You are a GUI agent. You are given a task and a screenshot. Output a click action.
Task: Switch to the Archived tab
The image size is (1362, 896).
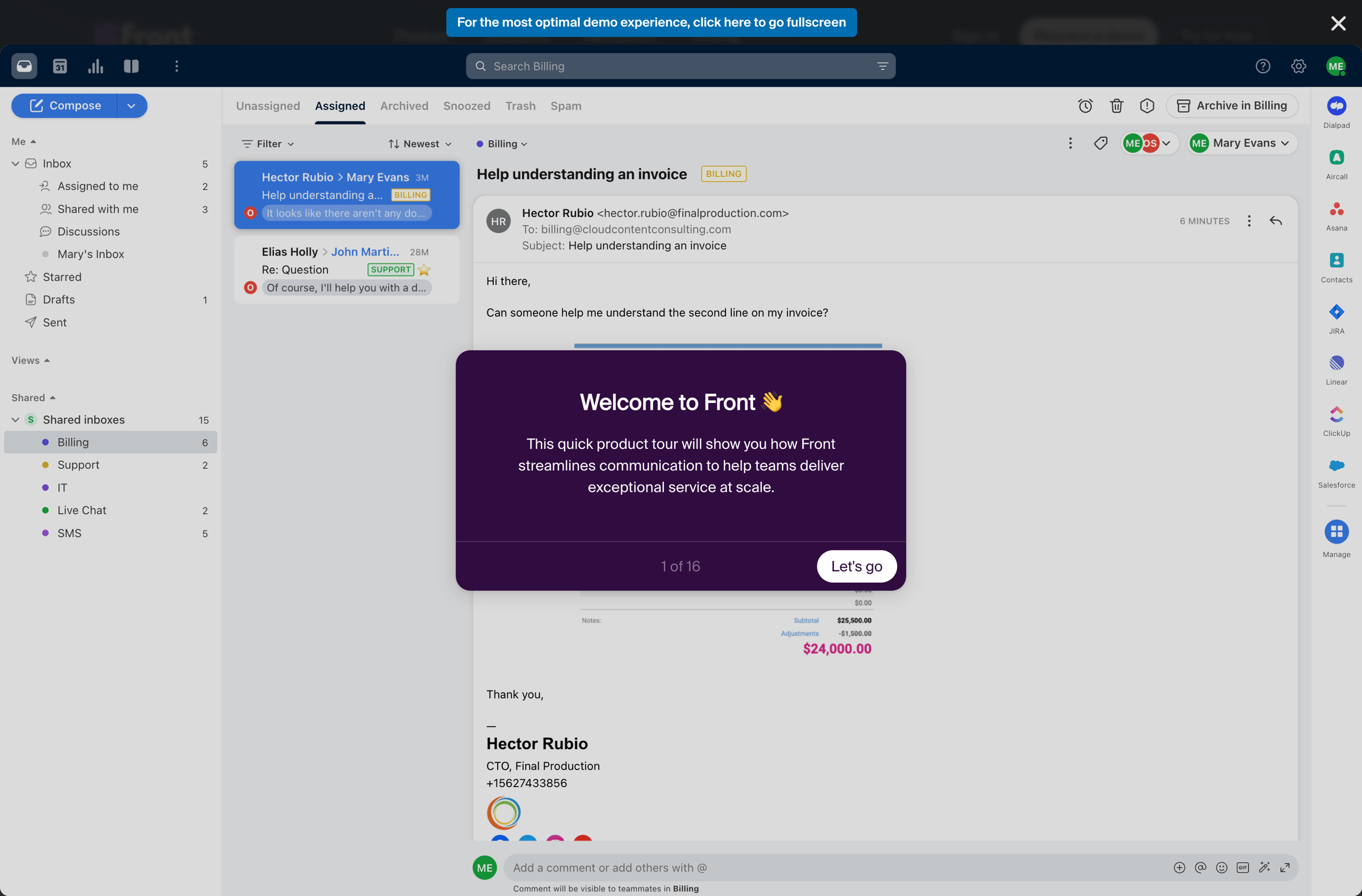click(x=404, y=106)
